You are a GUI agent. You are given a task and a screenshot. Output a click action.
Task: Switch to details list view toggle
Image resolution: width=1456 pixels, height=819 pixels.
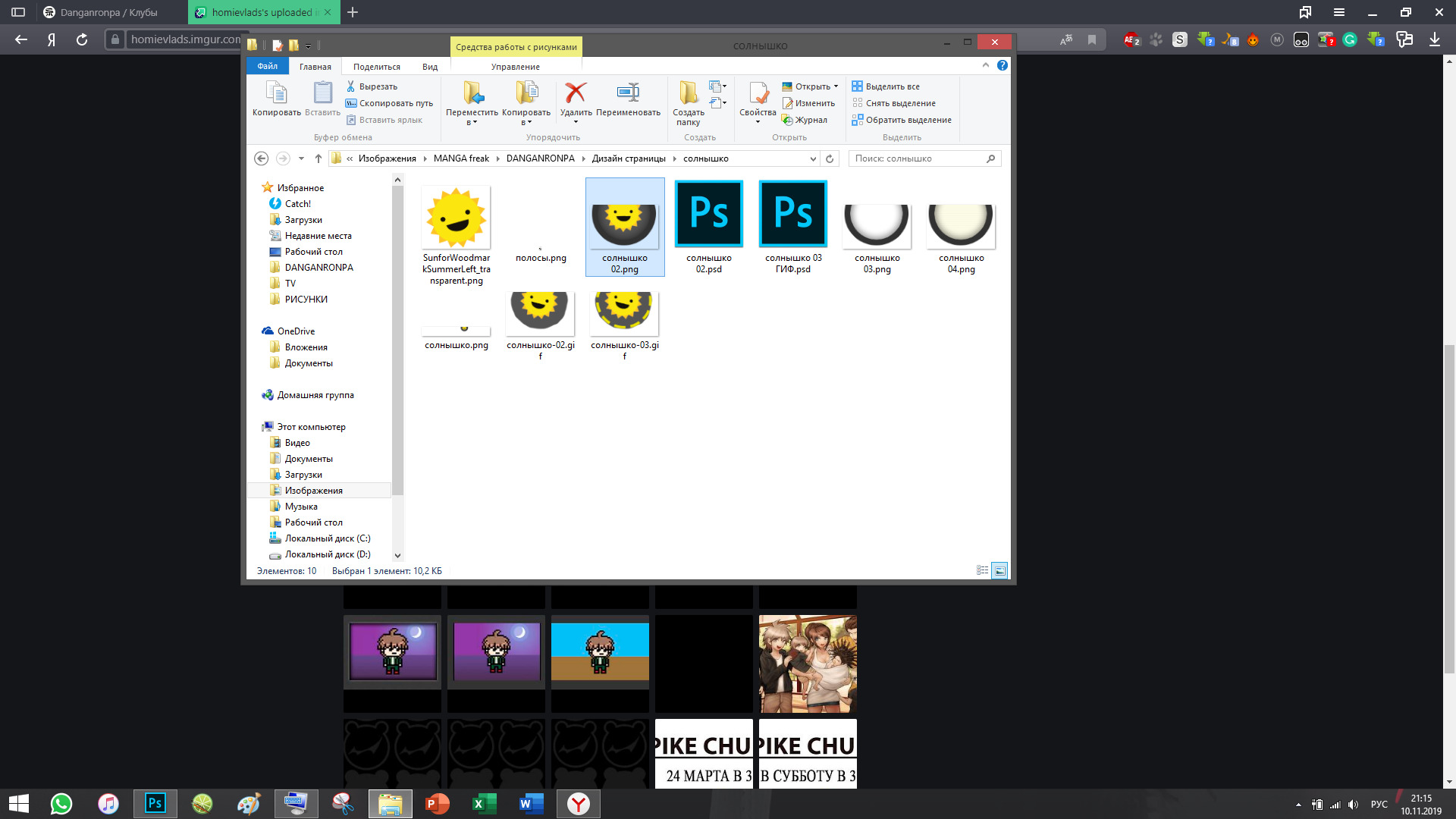click(982, 571)
